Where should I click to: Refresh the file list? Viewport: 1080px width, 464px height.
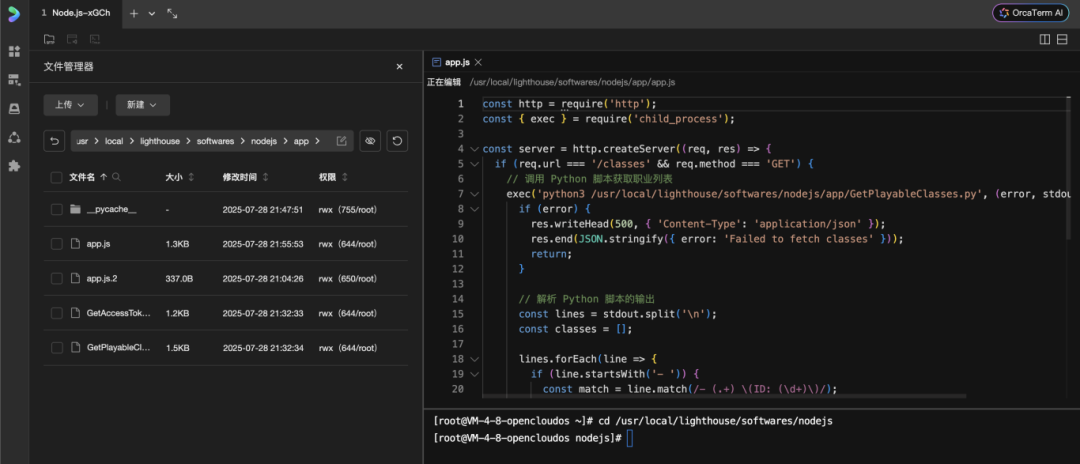397,141
